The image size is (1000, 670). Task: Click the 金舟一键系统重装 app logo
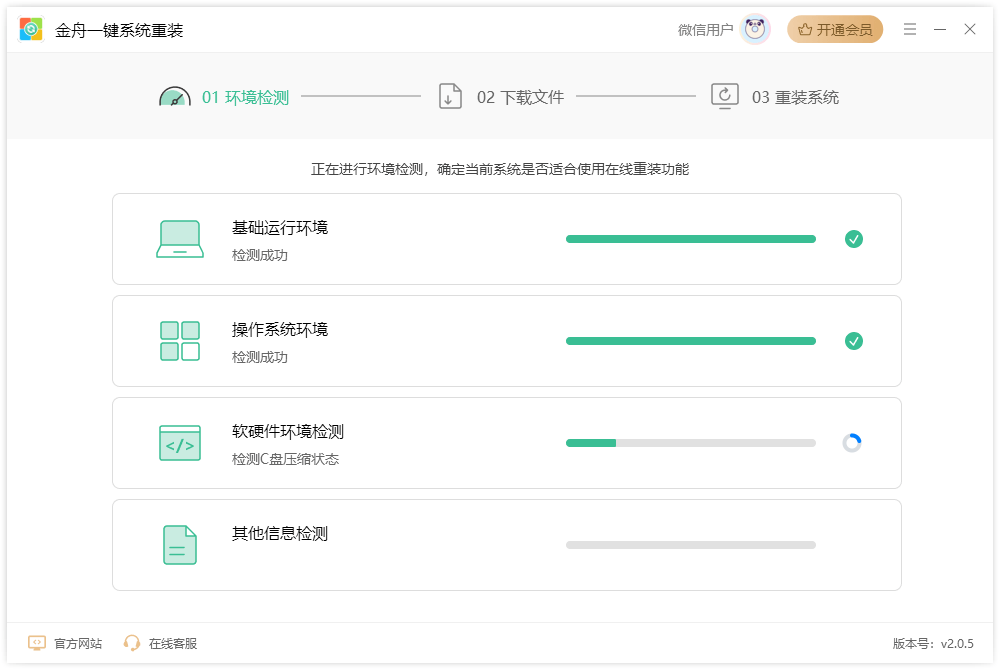31,29
